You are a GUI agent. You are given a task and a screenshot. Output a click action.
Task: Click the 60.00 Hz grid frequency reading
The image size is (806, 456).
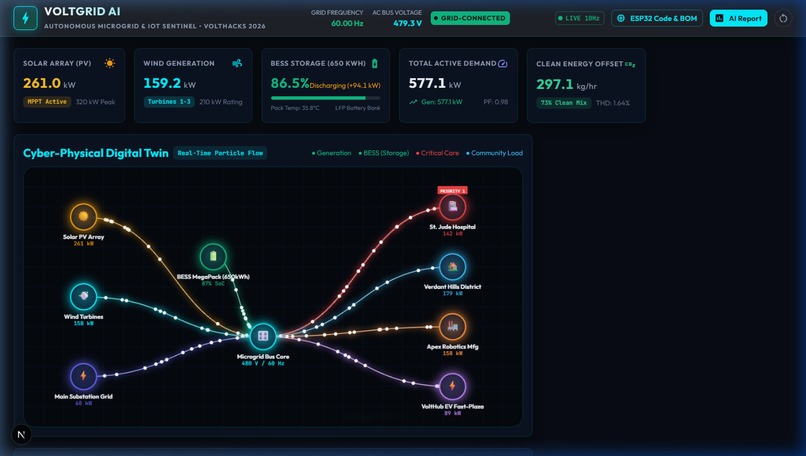(x=347, y=23)
